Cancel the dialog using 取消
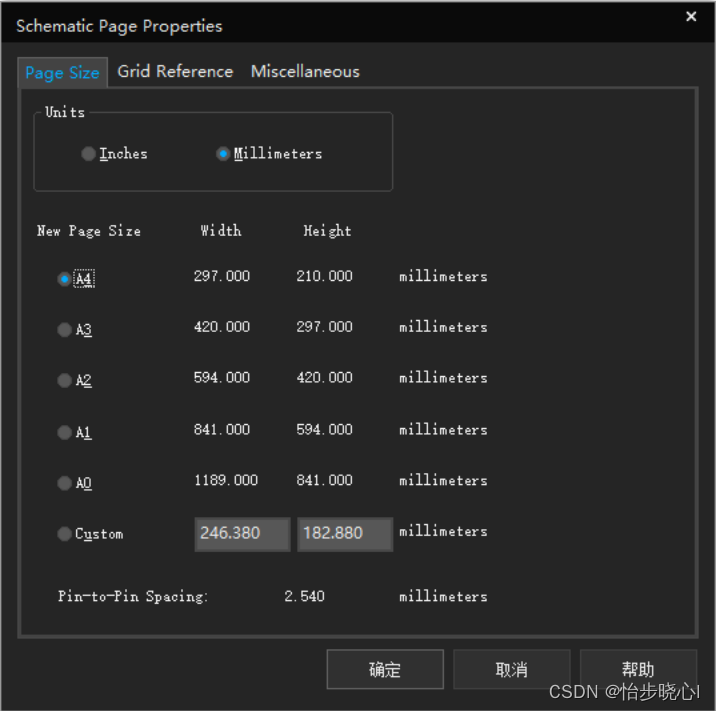 coord(511,670)
